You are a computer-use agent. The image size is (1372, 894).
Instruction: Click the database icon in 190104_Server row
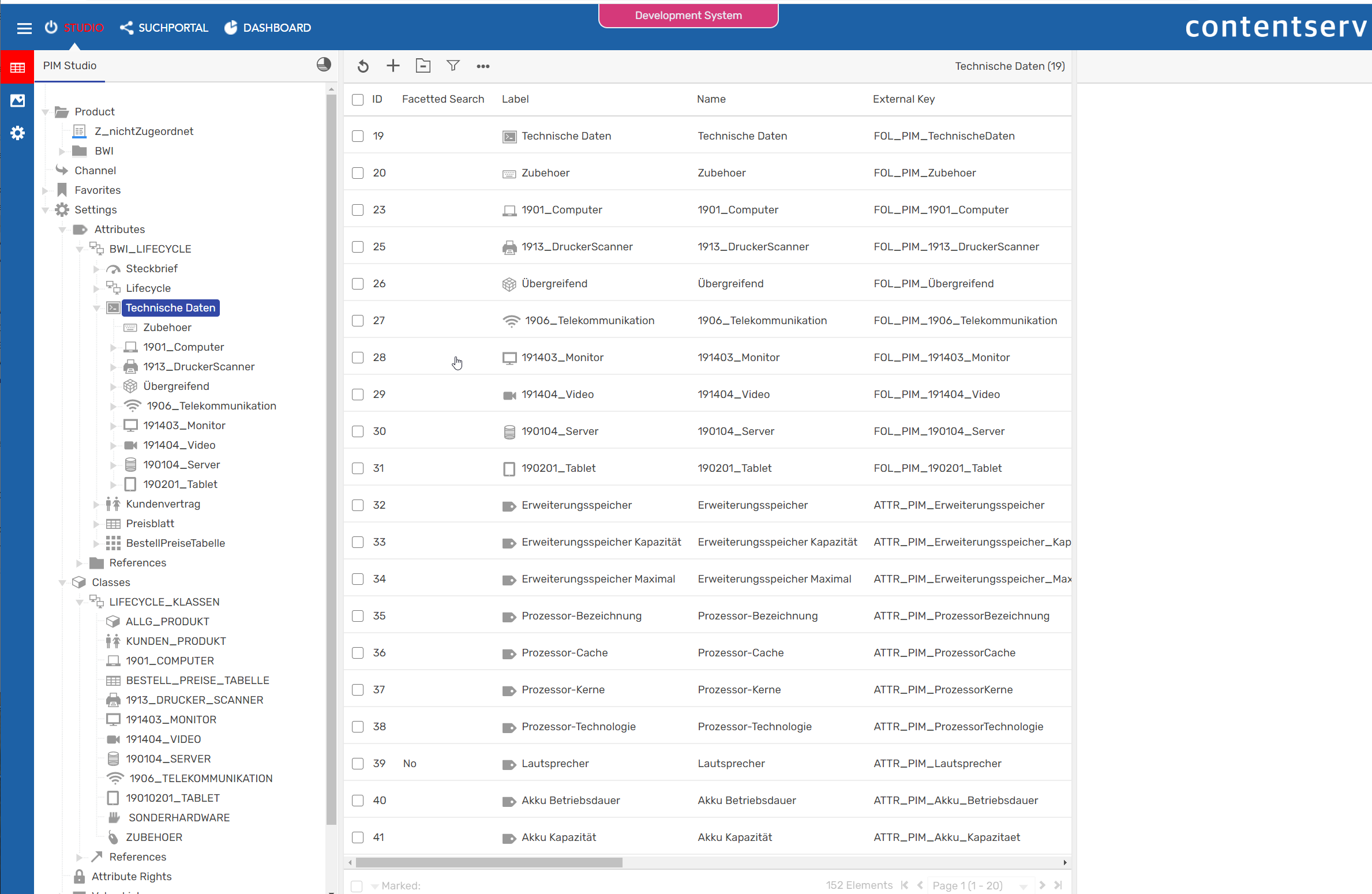coord(509,432)
